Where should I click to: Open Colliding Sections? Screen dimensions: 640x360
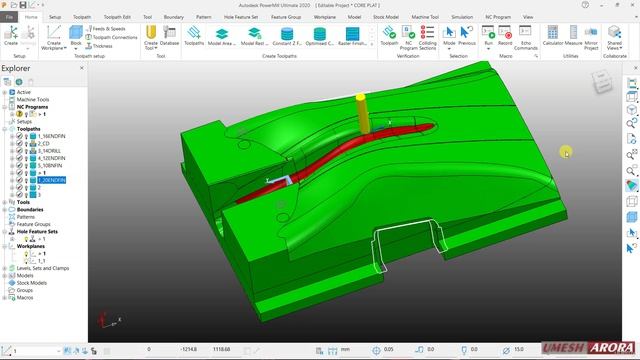(427, 37)
